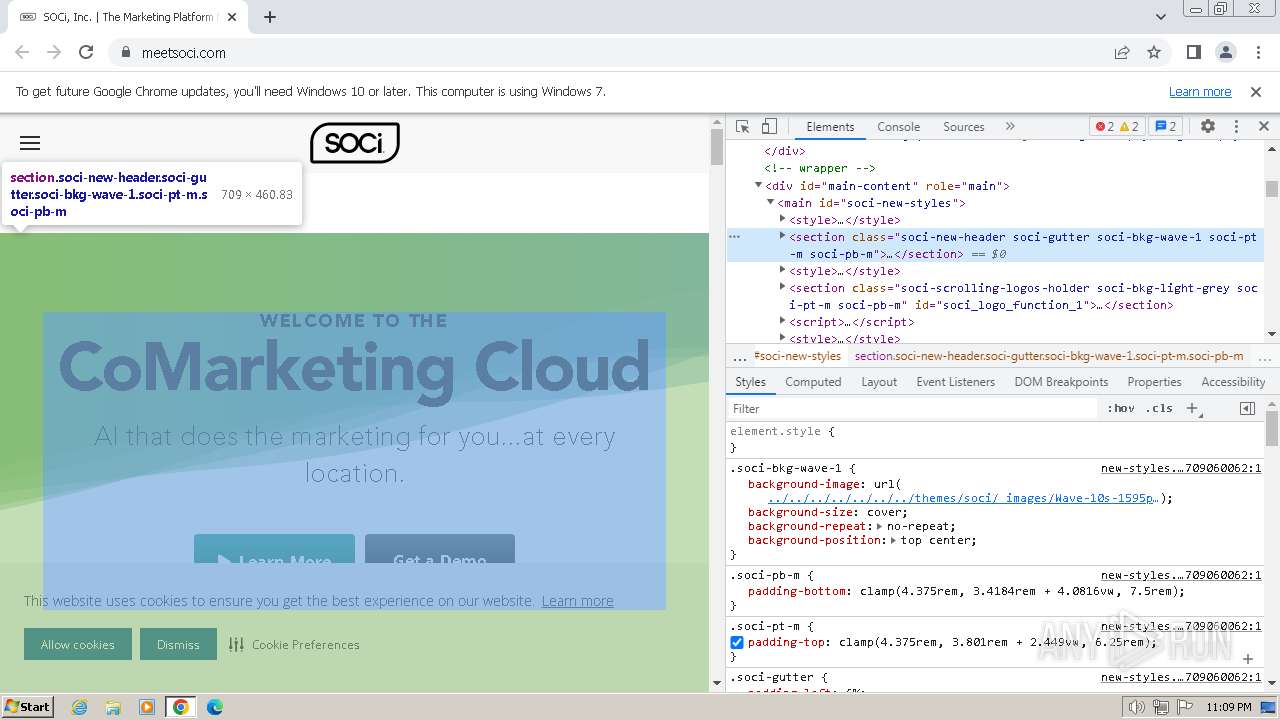Open Internet Explorer from the taskbar
This screenshot has height=720, width=1280.
(79, 707)
